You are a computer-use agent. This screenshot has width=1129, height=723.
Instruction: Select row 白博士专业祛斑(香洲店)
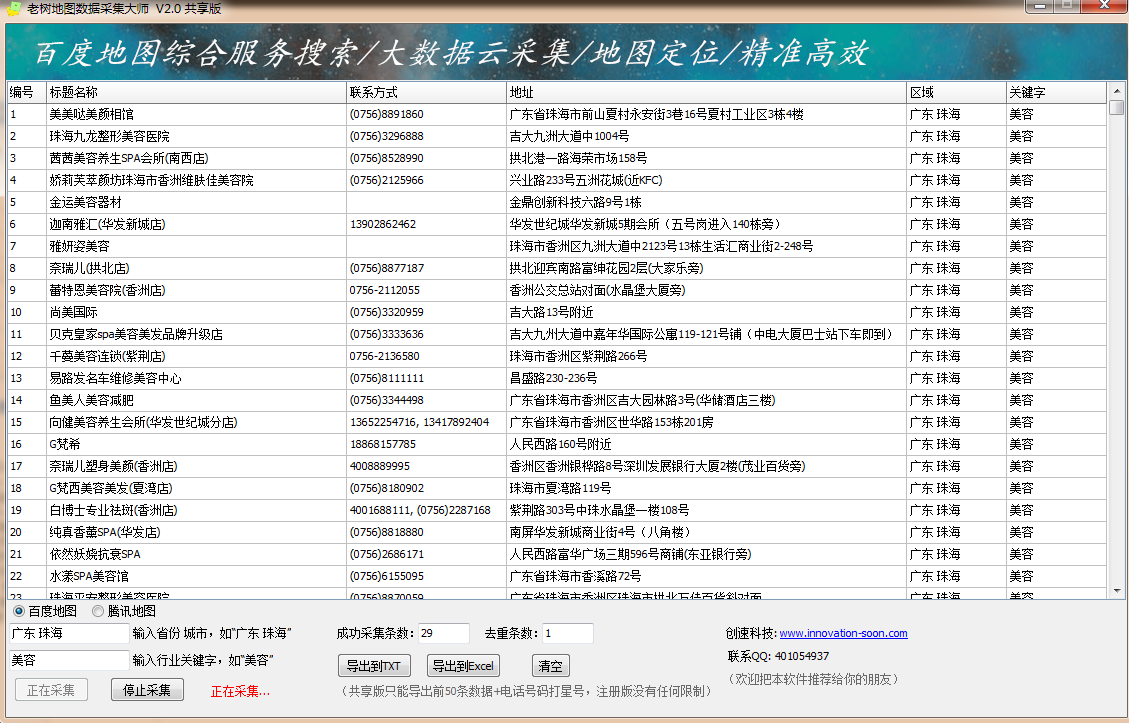pos(557,511)
